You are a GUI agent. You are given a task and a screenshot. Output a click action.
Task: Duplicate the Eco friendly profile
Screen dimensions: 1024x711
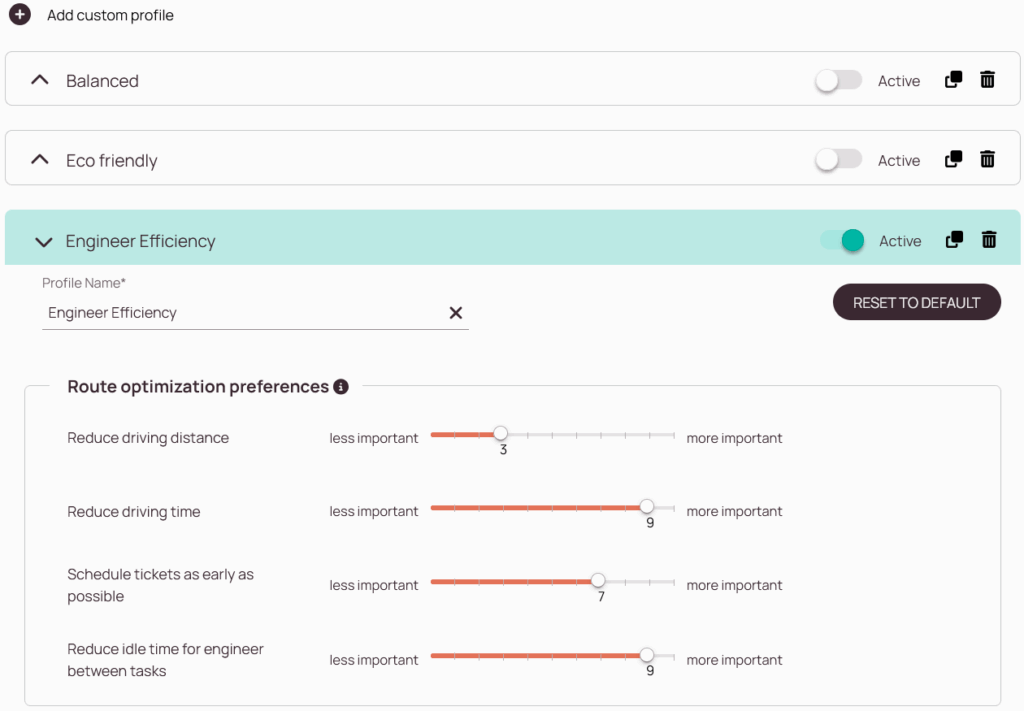(953, 159)
